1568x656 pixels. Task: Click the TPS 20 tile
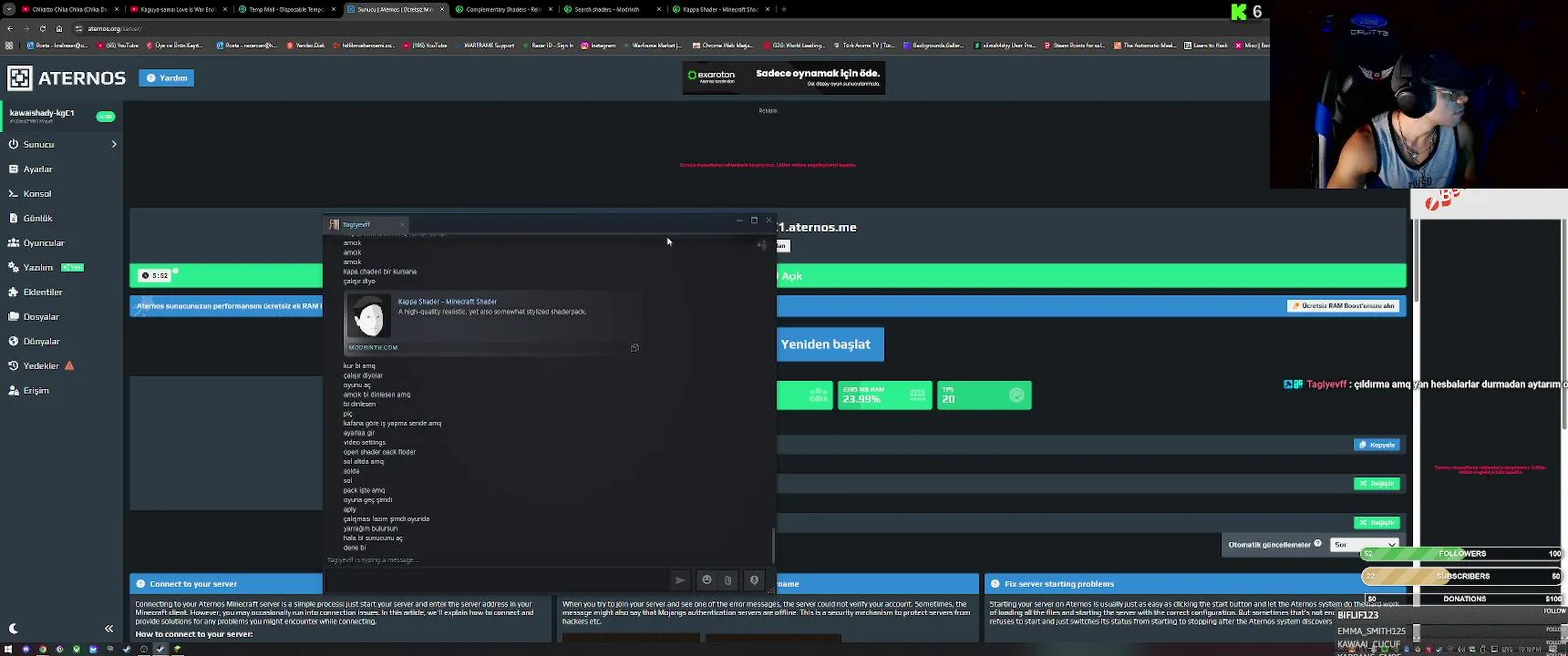tap(985, 395)
